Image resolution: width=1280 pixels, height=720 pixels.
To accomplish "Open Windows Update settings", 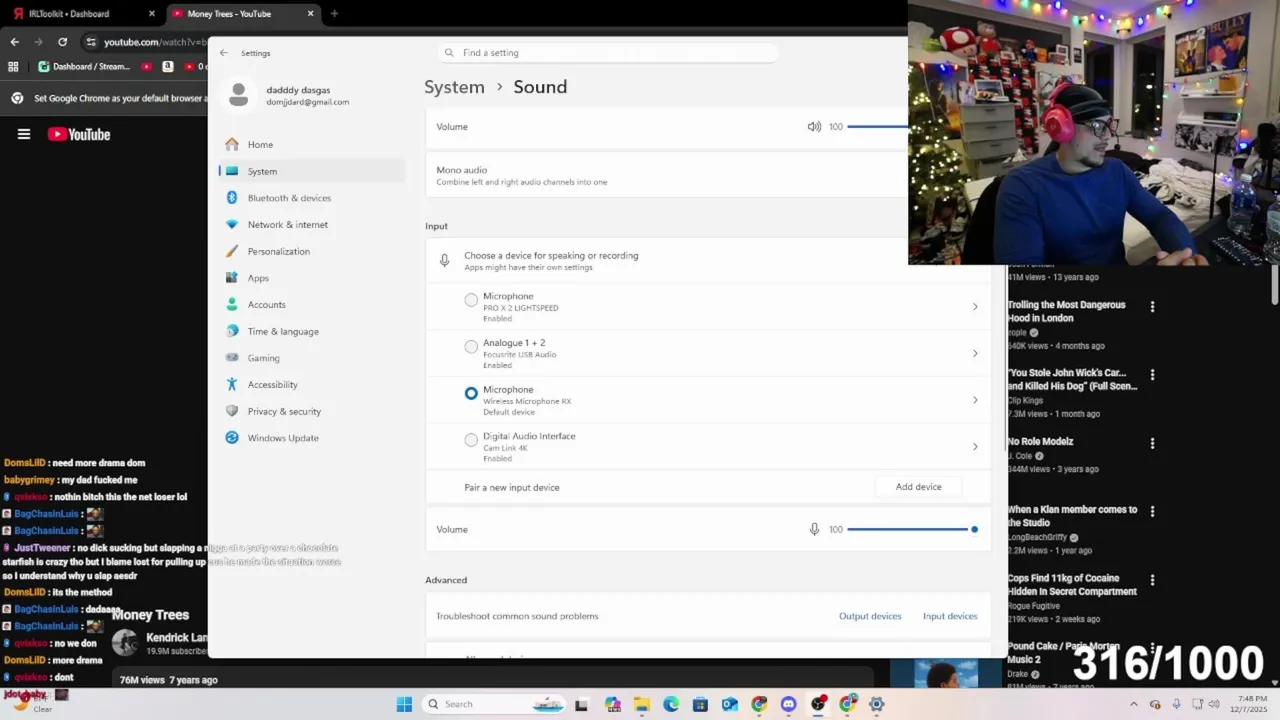I will coord(311,438).
